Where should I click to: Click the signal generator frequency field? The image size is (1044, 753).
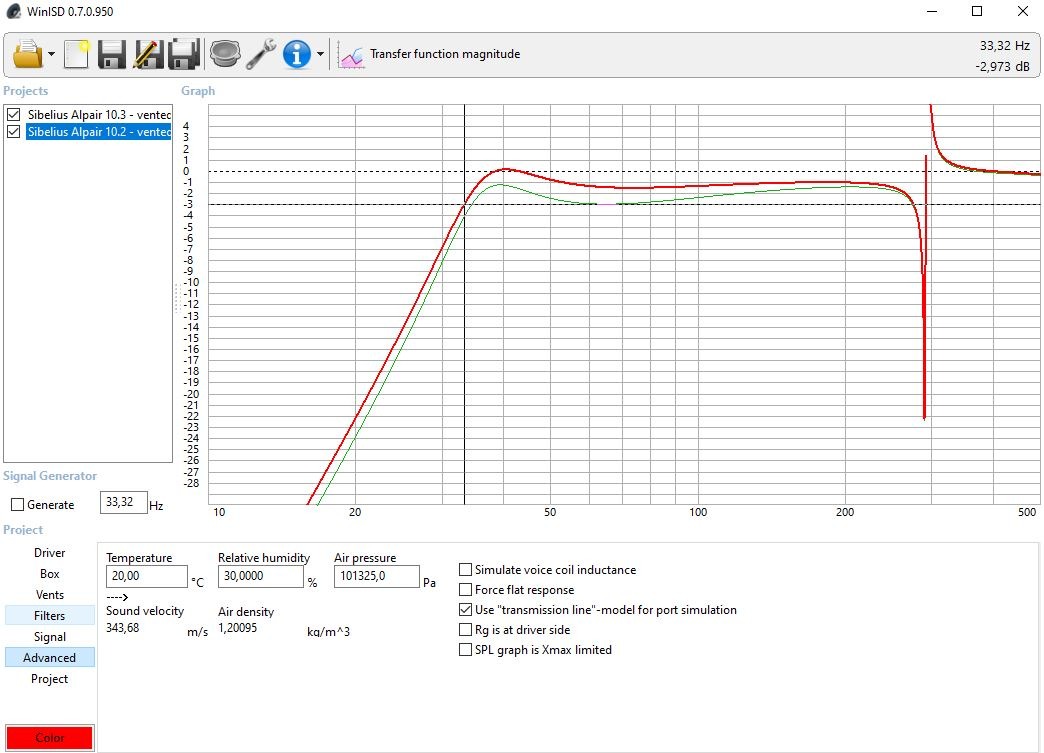click(123, 502)
